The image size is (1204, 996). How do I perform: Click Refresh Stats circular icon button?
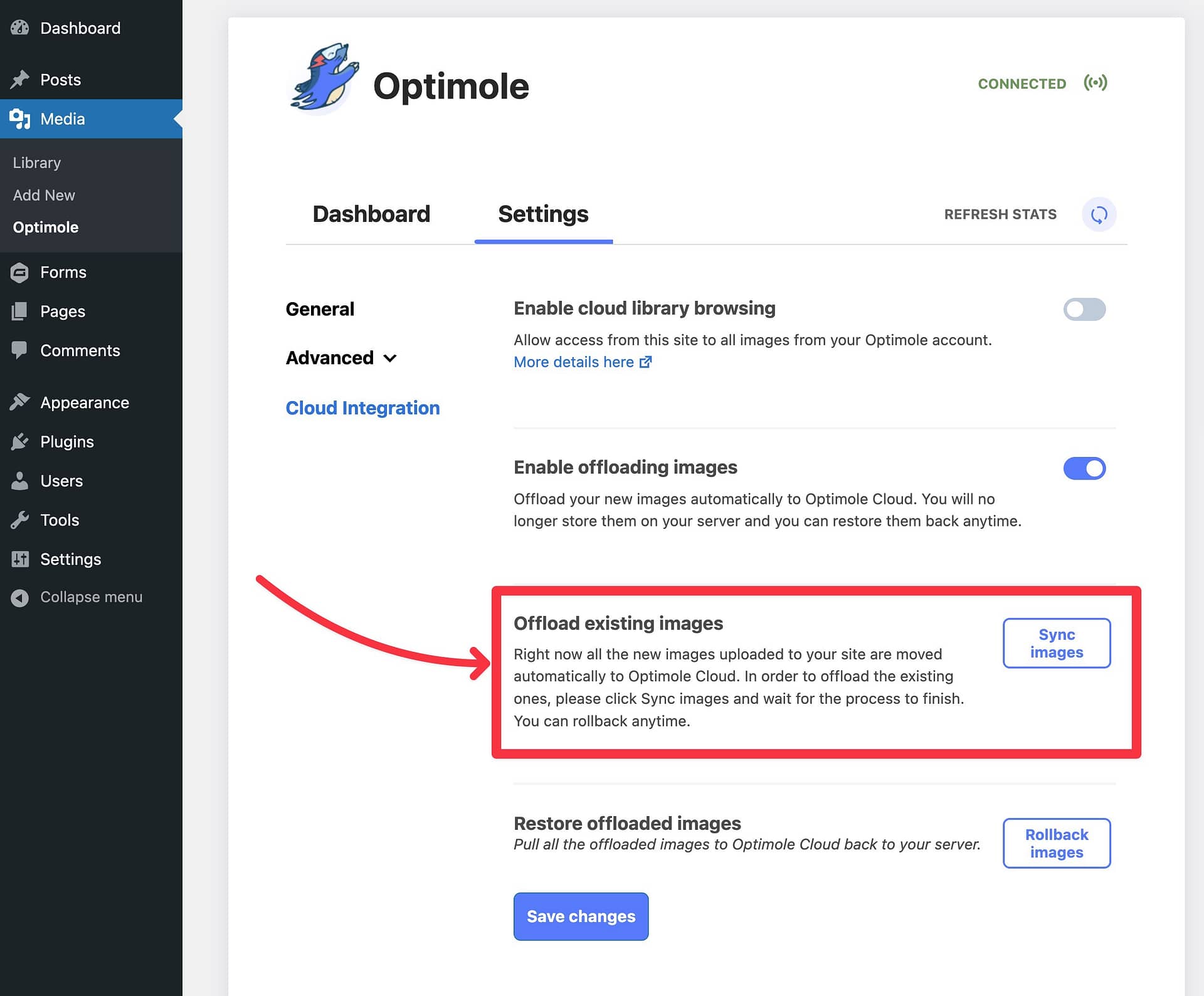tap(1097, 213)
